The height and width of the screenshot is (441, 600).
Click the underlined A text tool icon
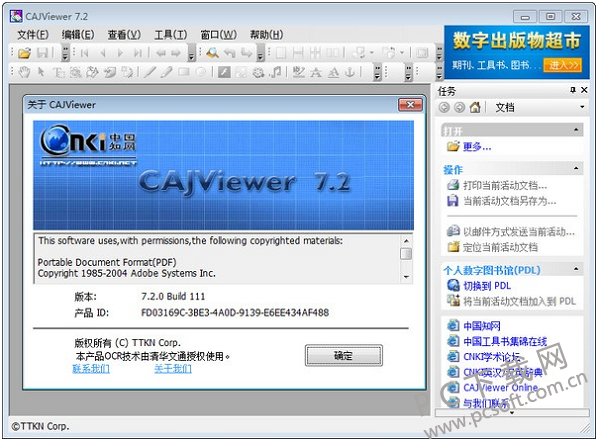[333, 72]
